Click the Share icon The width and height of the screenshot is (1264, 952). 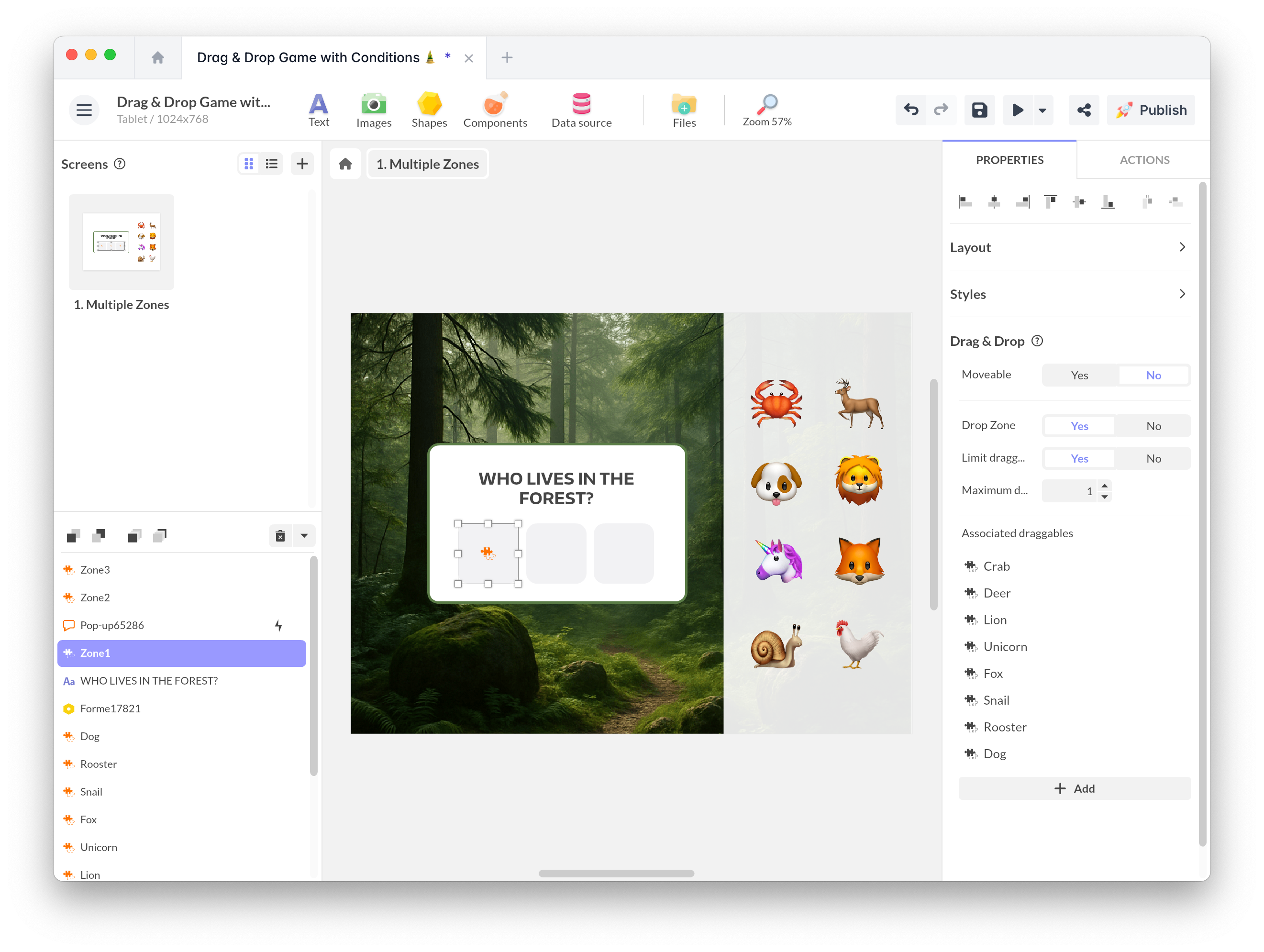click(1084, 110)
